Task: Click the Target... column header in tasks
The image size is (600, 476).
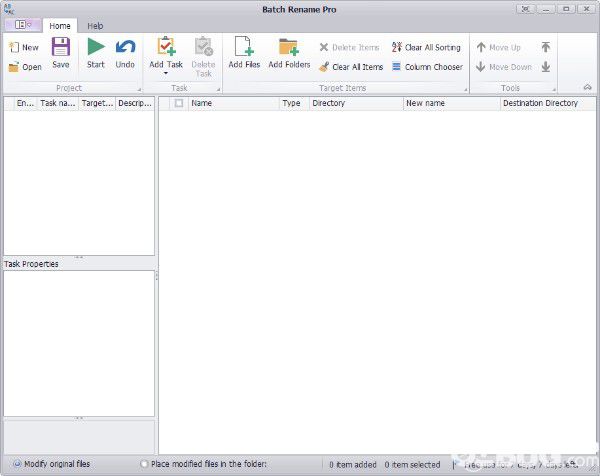Action: coord(97,103)
